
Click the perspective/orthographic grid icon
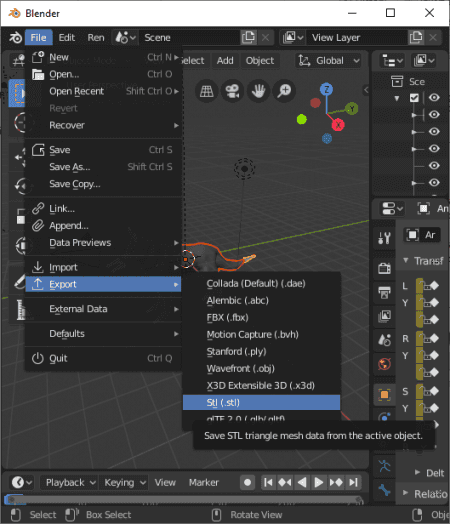click(x=206, y=91)
